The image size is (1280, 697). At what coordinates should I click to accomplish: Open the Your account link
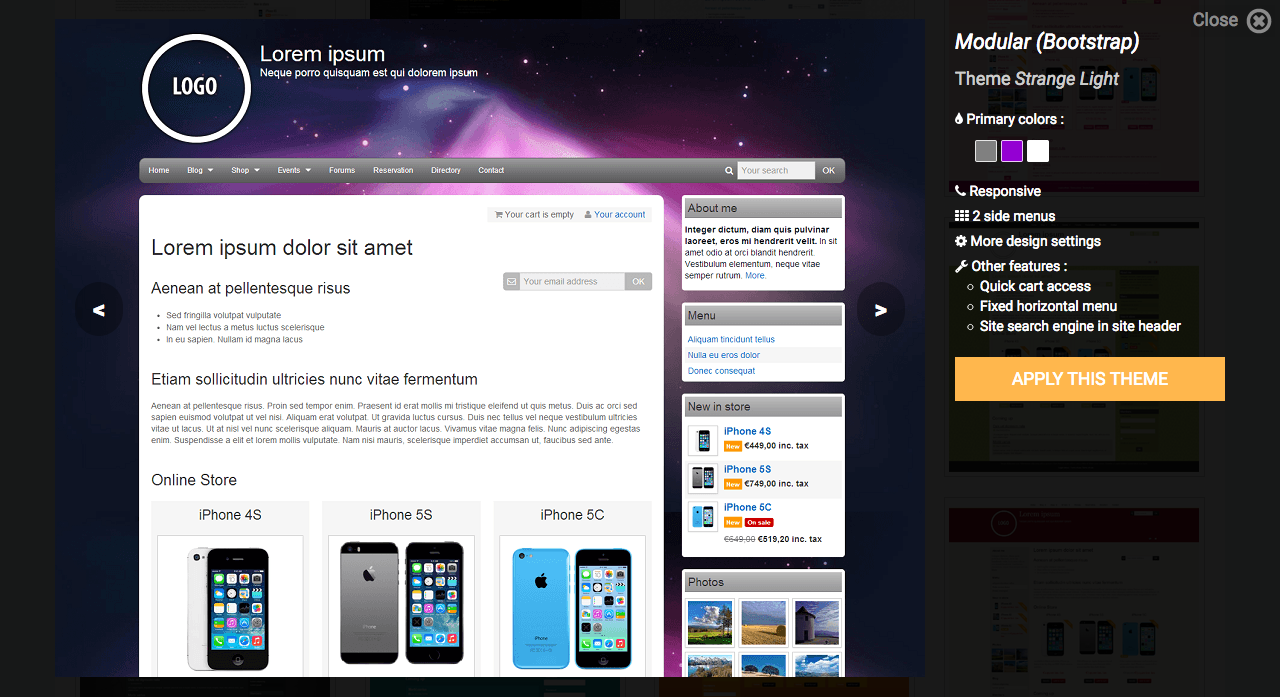tap(619, 214)
